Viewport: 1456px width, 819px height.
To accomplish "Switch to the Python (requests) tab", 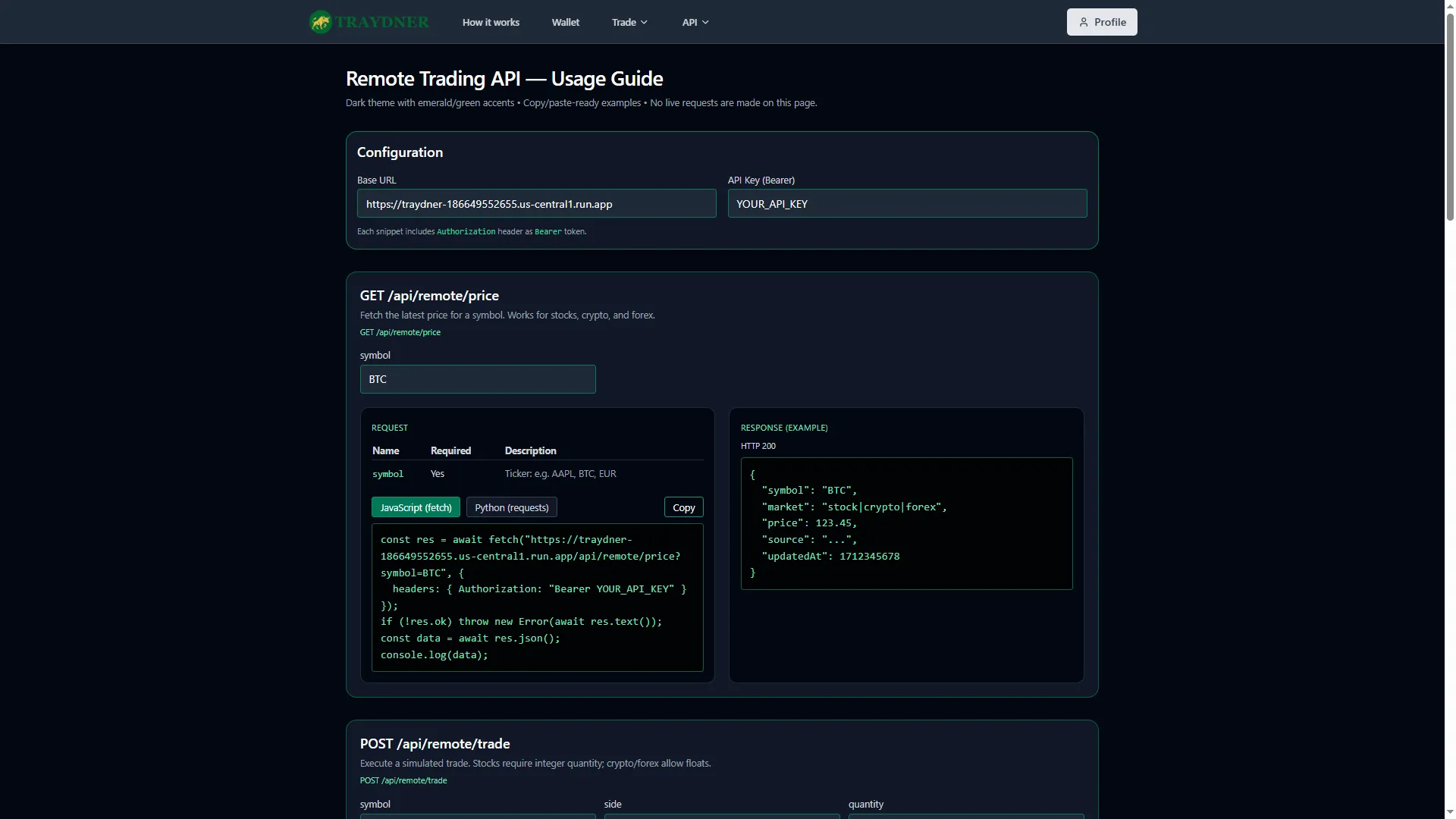I will [x=512, y=507].
